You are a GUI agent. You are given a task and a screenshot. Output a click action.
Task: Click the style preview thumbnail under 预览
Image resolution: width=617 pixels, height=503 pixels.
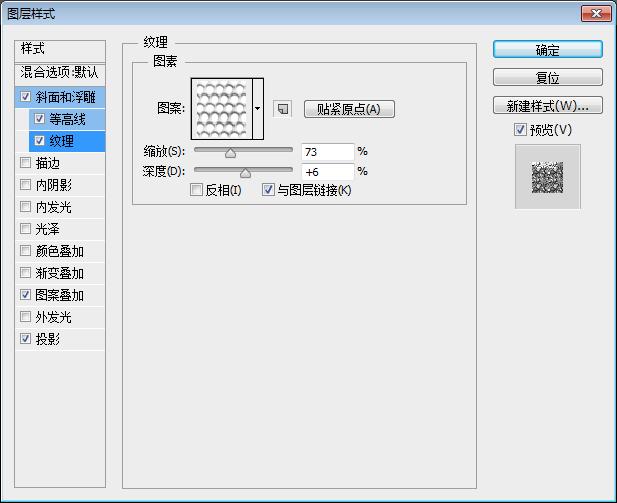point(547,177)
